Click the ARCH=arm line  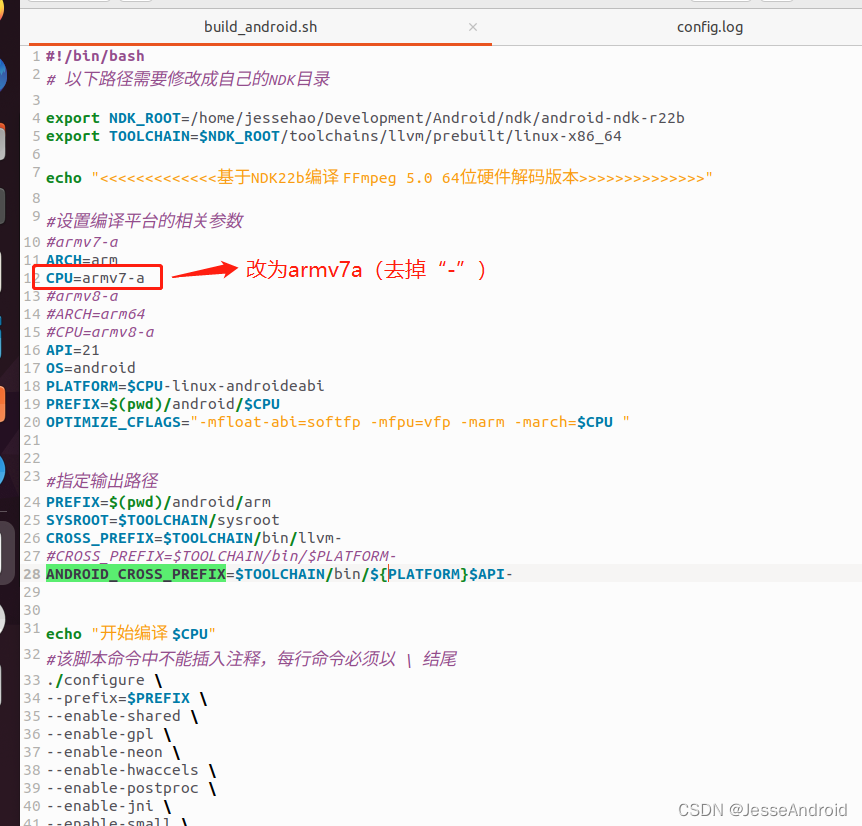point(82,260)
